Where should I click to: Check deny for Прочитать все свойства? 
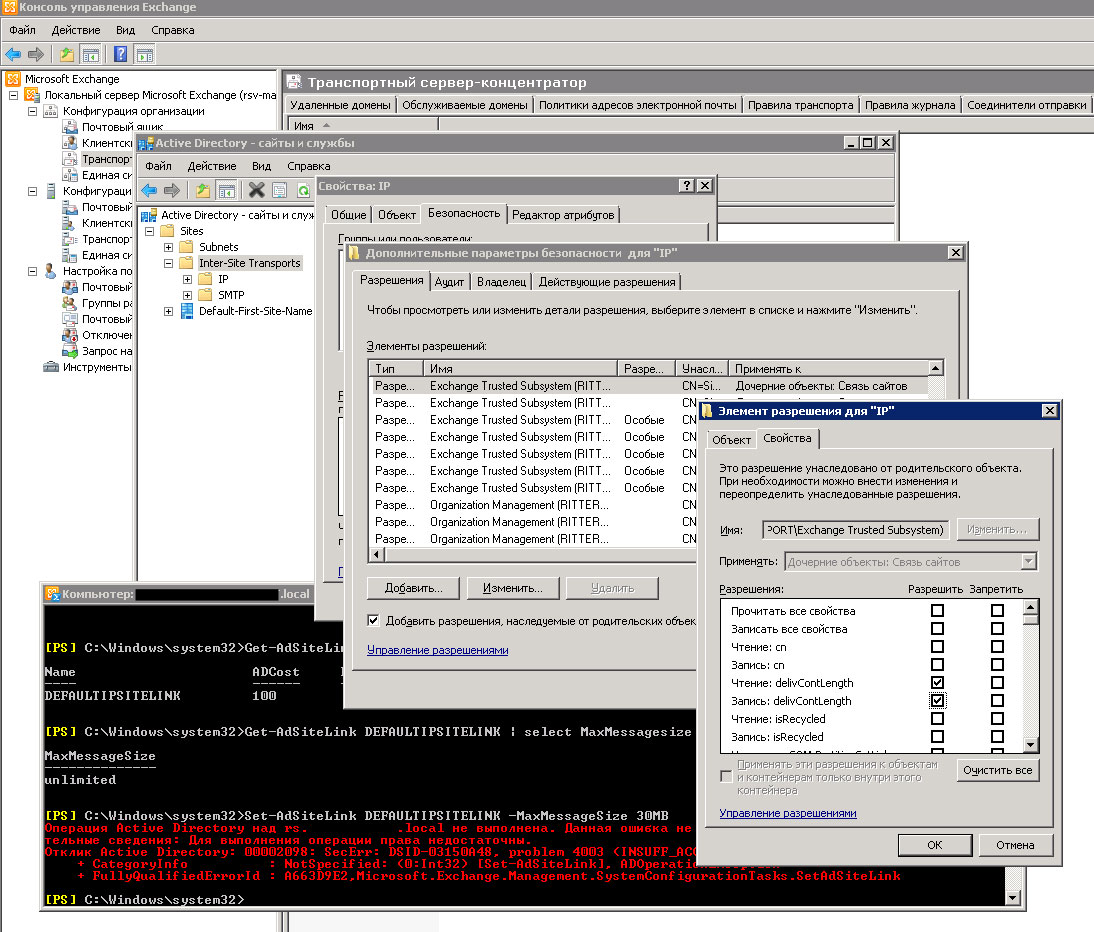click(x=997, y=610)
